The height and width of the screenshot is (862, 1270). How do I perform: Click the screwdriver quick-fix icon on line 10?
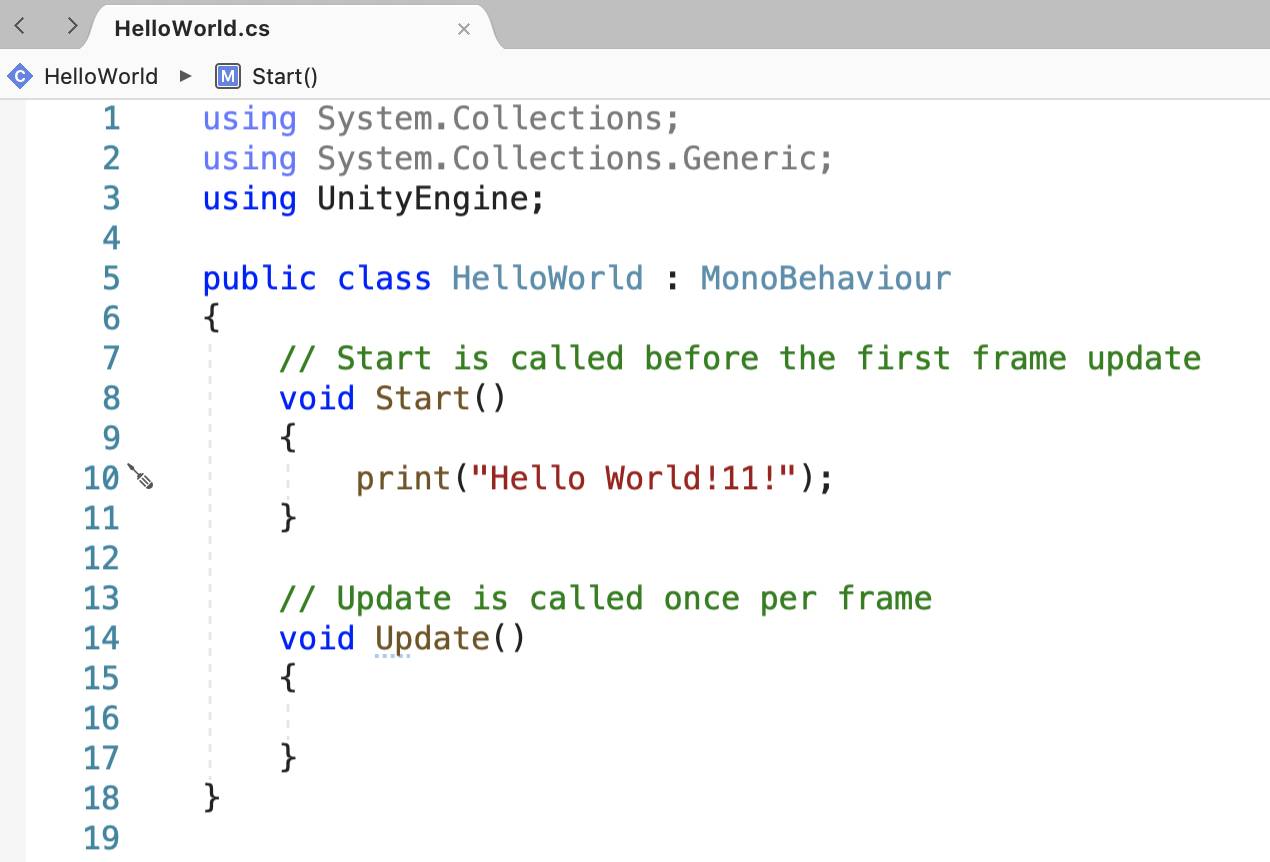[x=140, y=477]
